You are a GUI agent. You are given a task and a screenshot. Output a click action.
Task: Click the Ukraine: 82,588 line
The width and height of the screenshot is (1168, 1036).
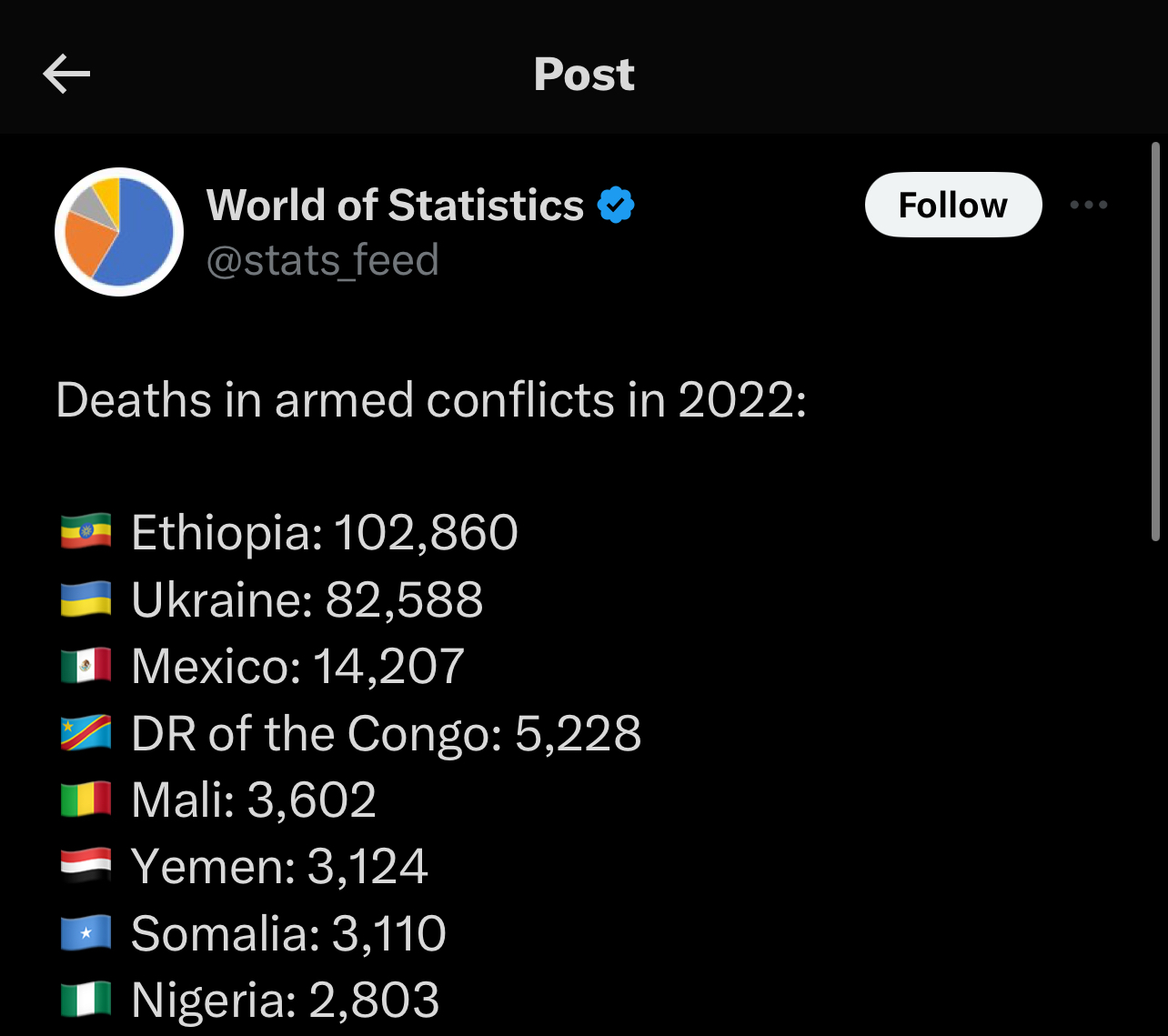click(271, 599)
